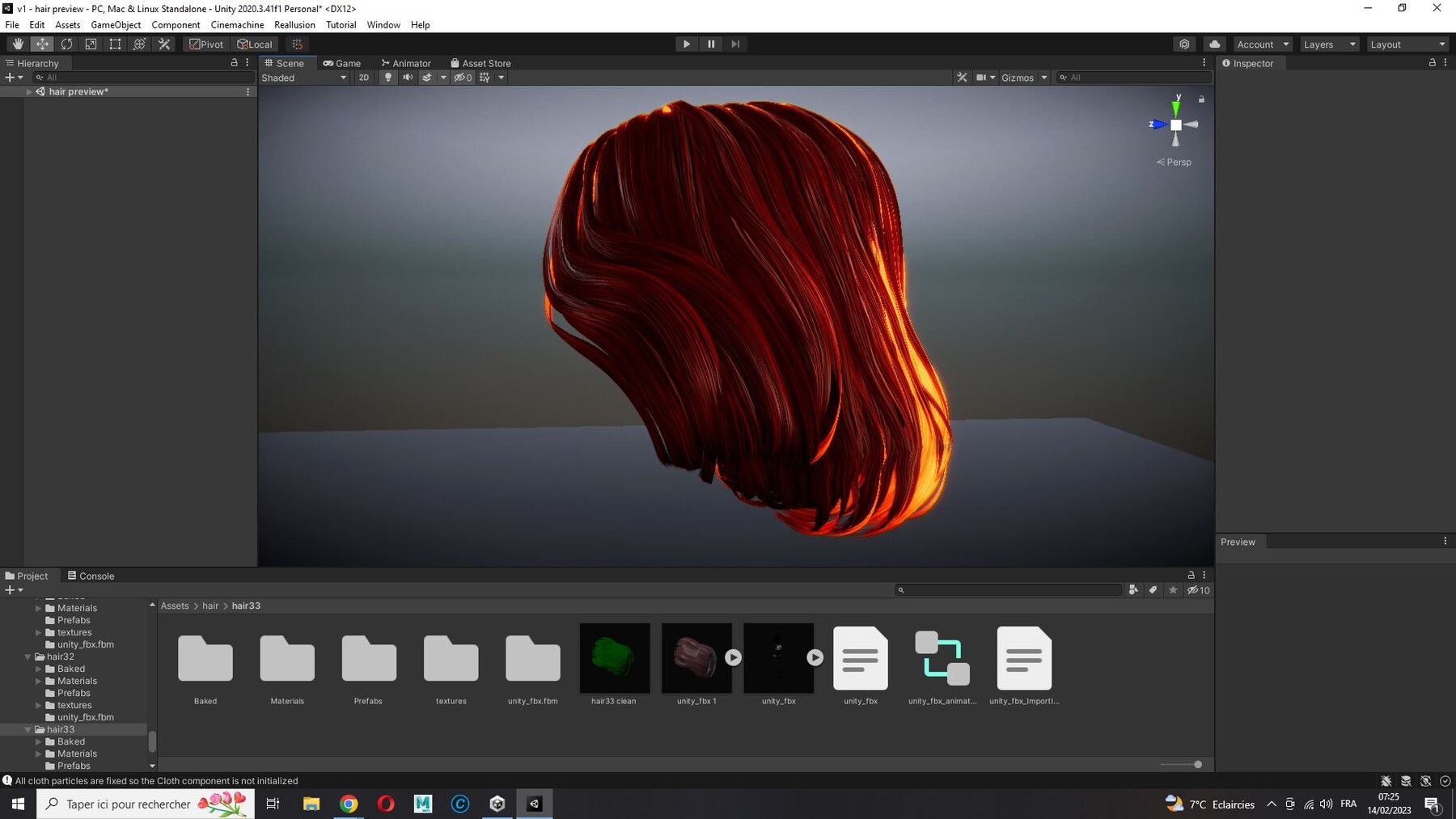Search by asset type icon
This screenshot has height=819, width=1456.
tap(1133, 590)
